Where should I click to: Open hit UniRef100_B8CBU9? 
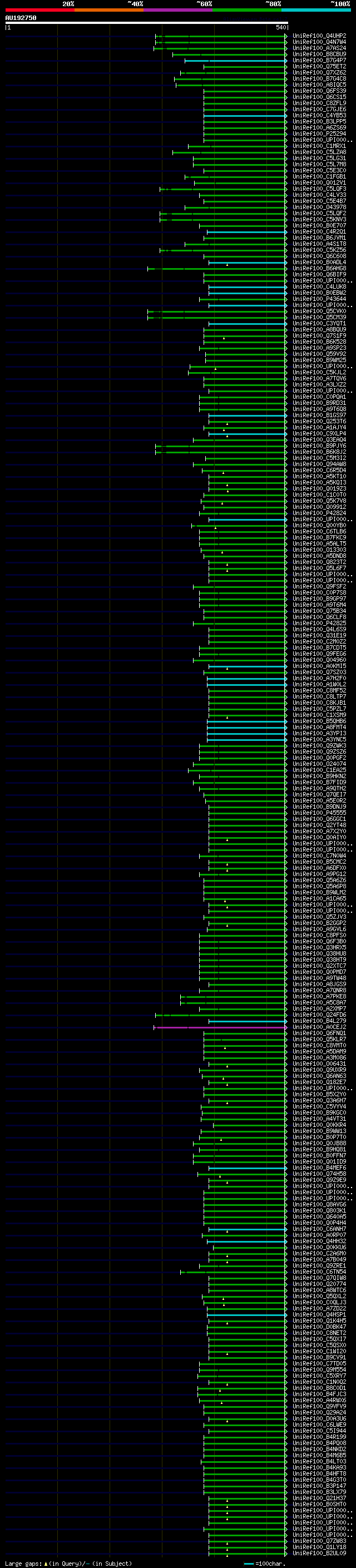[x=319, y=54]
